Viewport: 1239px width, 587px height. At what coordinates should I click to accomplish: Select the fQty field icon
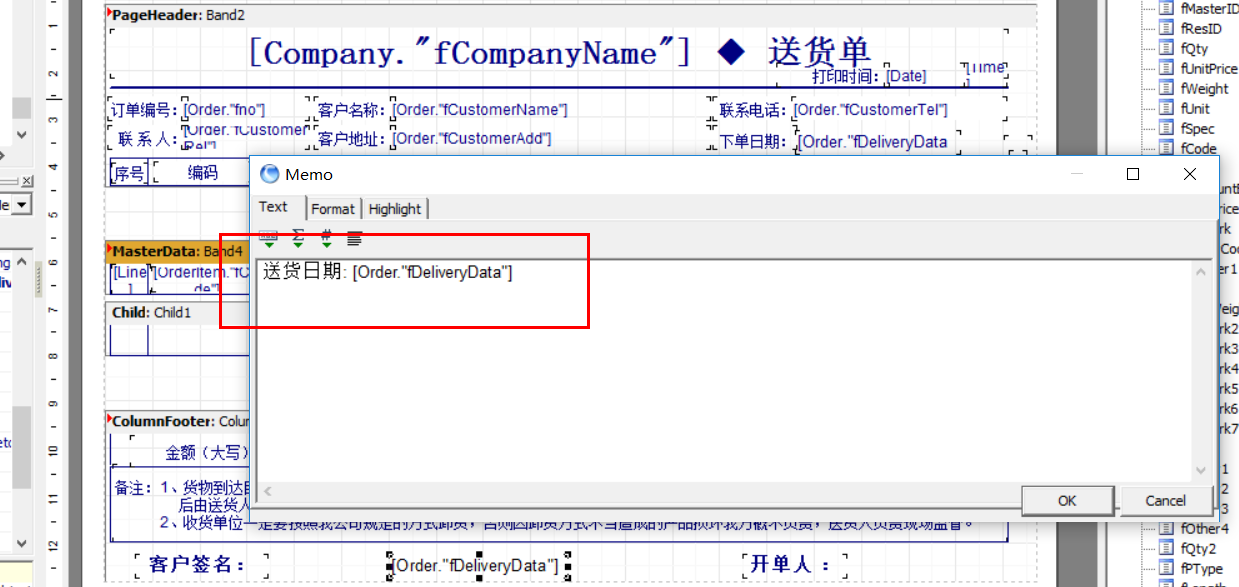click(1166, 49)
